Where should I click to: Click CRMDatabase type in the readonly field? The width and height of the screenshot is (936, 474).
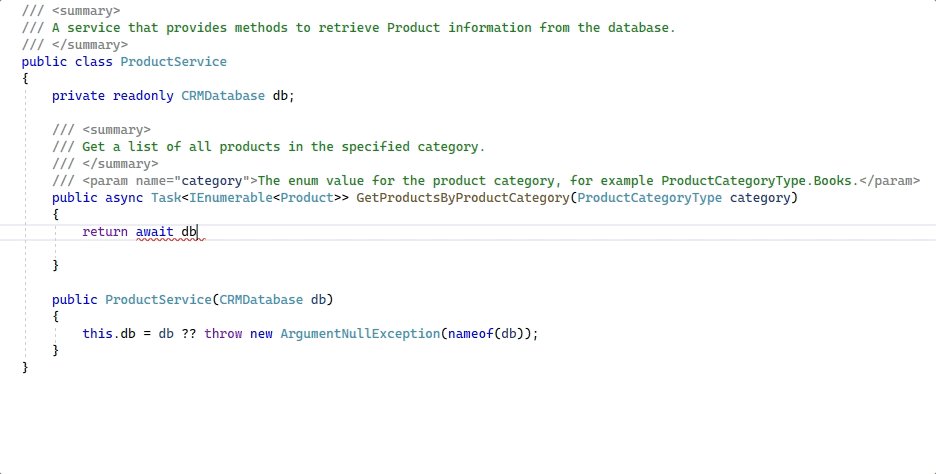click(x=223, y=96)
